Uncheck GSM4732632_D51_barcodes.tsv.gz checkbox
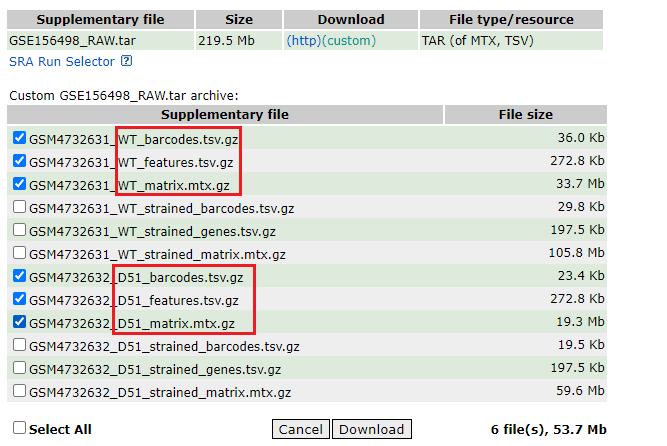Viewport: 667px width, 446px height. click(19, 276)
